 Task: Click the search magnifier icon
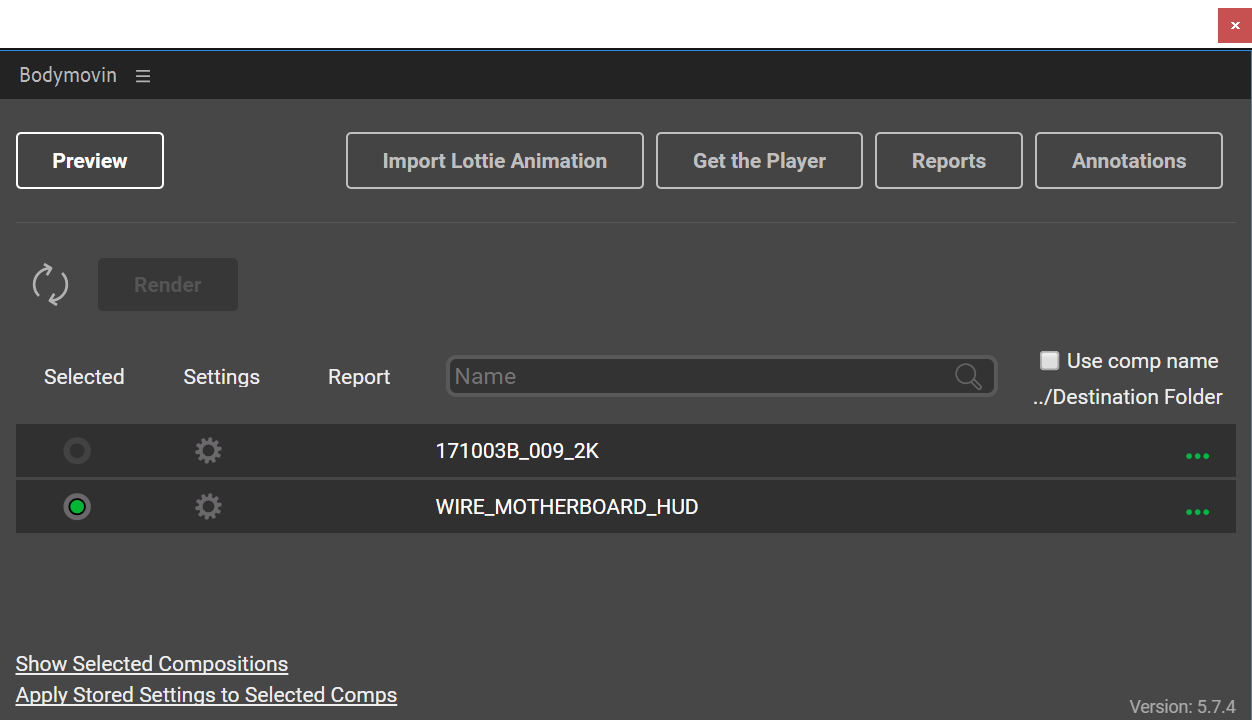(x=968, y=376)
